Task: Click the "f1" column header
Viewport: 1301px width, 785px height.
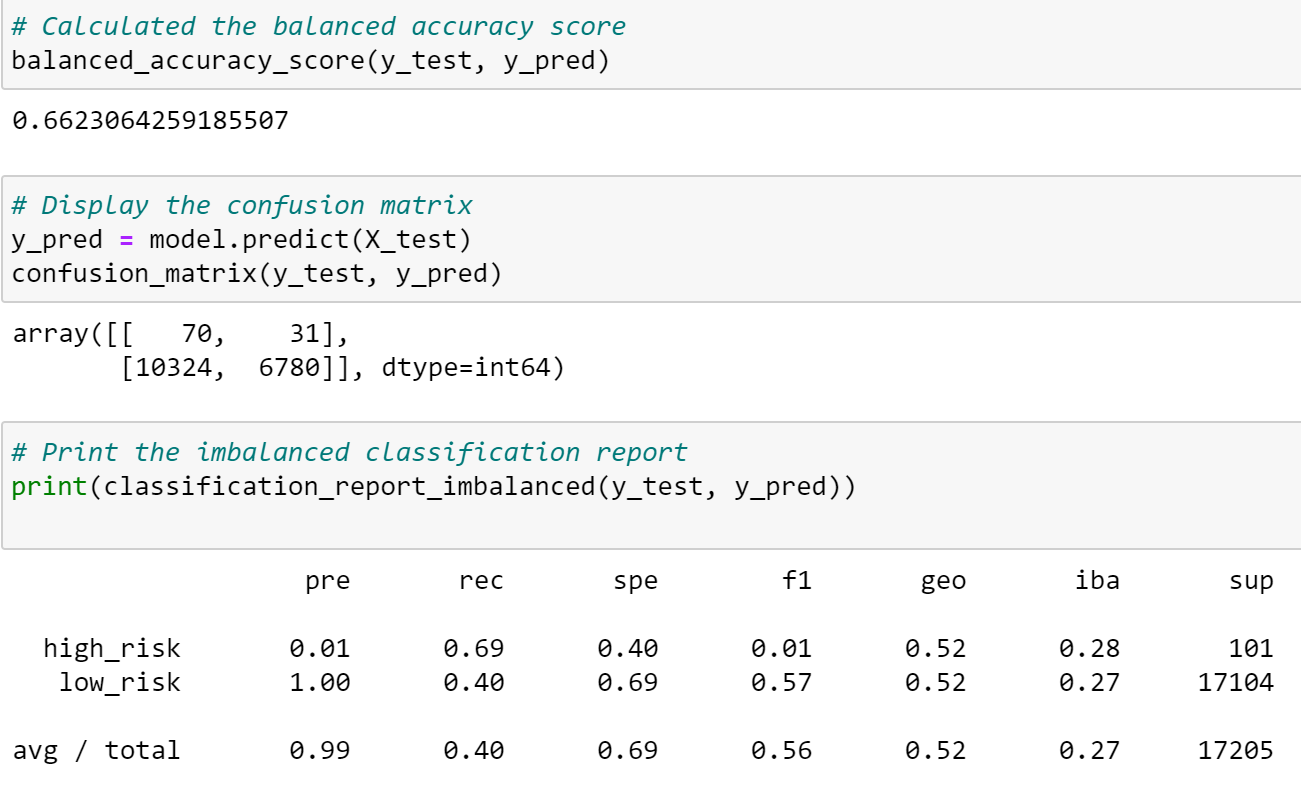Action: click(x=796, y=581)
